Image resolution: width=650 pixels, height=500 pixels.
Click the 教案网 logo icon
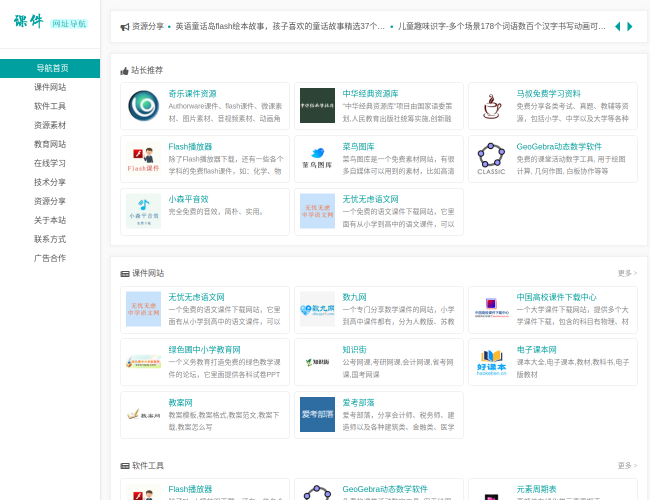(x=143, y=415)
